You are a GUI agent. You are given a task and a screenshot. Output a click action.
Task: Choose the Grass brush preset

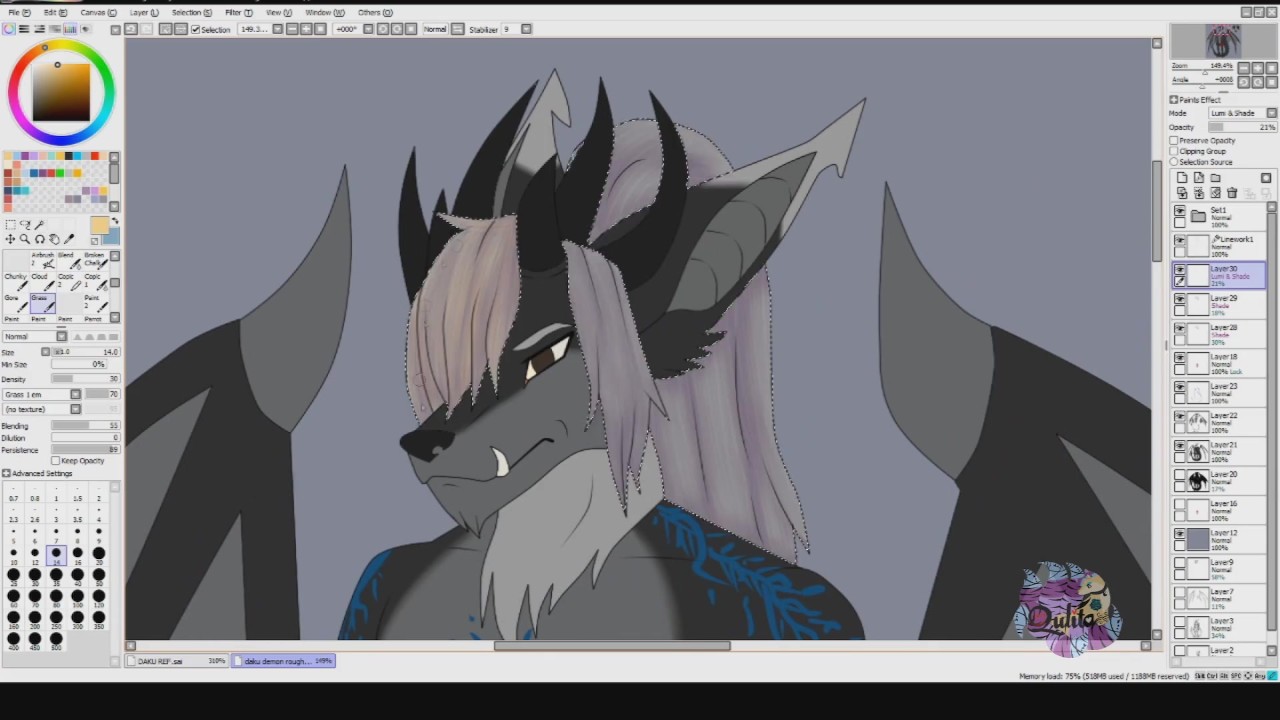coord(43,303)
